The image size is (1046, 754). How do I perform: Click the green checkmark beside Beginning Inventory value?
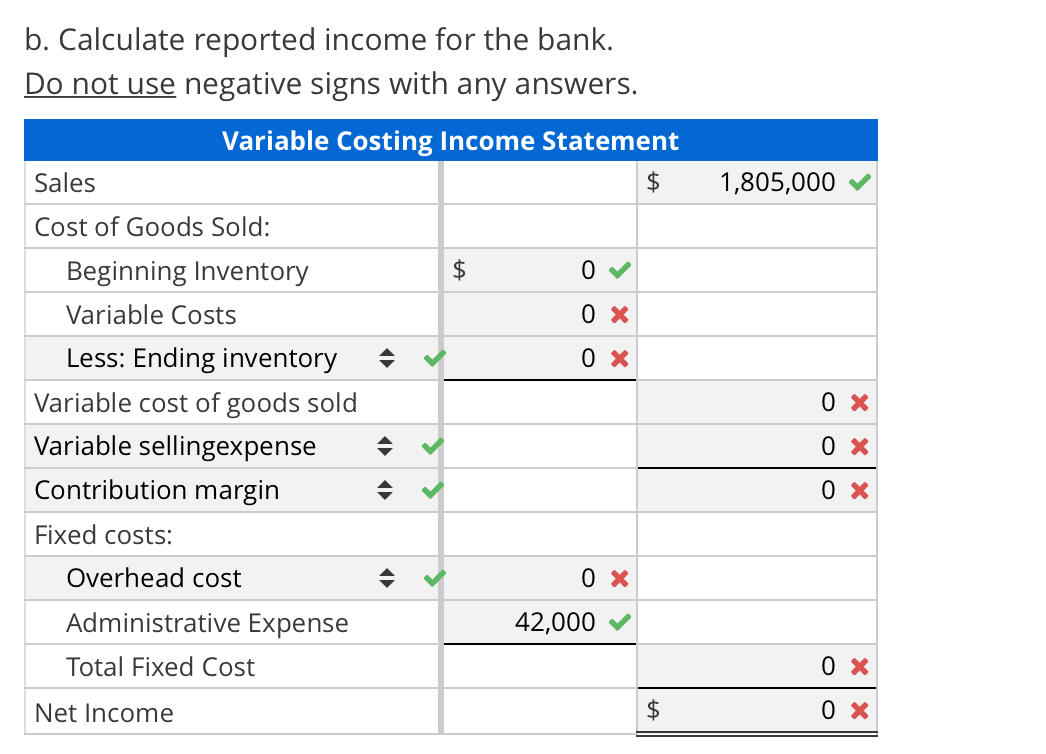(x=620, y=270)
